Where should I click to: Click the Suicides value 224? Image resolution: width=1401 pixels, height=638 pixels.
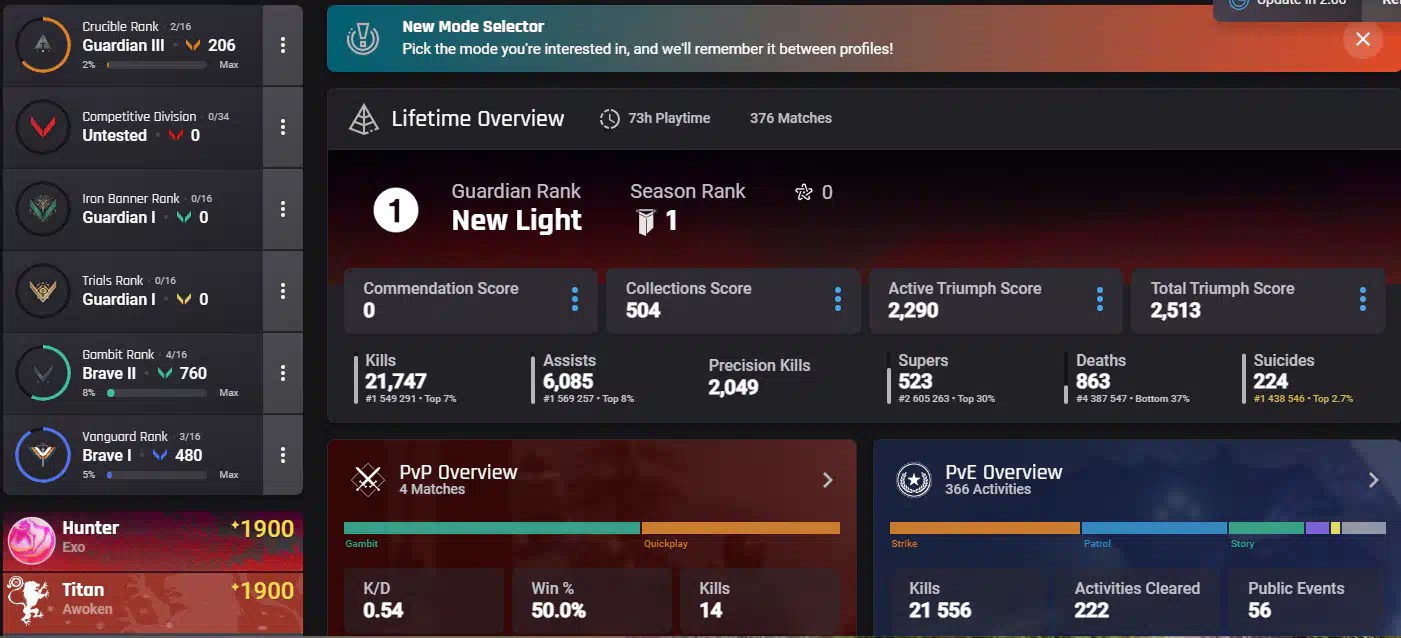click(x=1271, y=381)
